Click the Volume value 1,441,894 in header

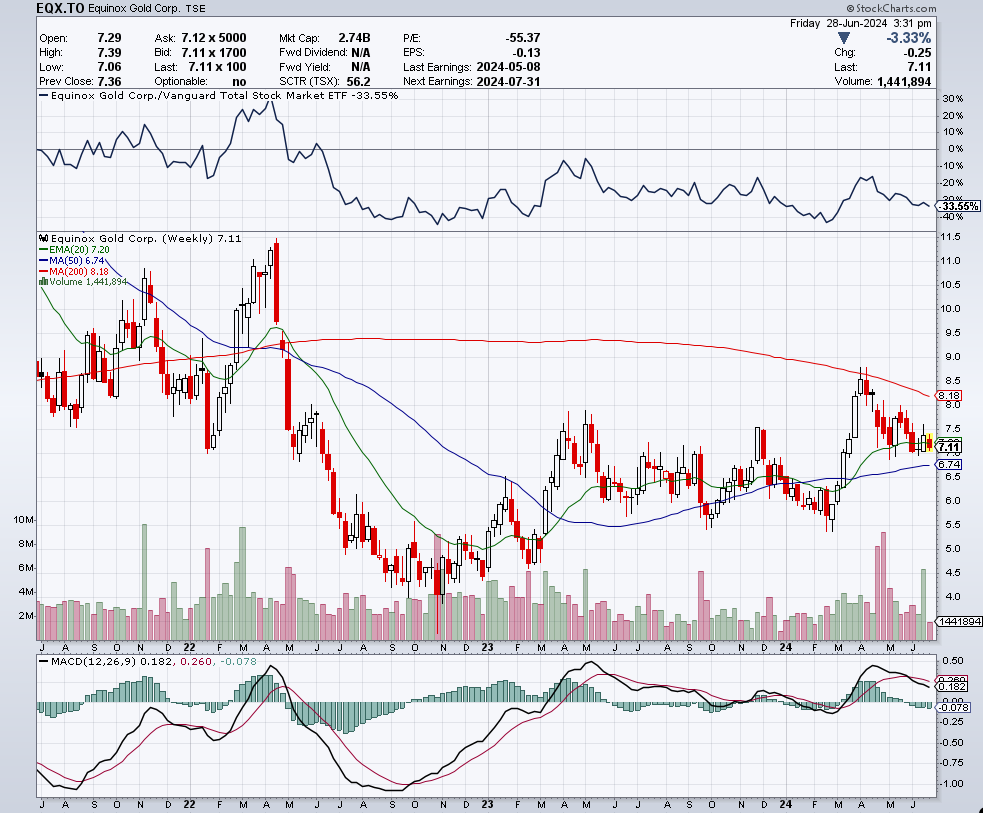pyautogui.click(x=904, y=81)
